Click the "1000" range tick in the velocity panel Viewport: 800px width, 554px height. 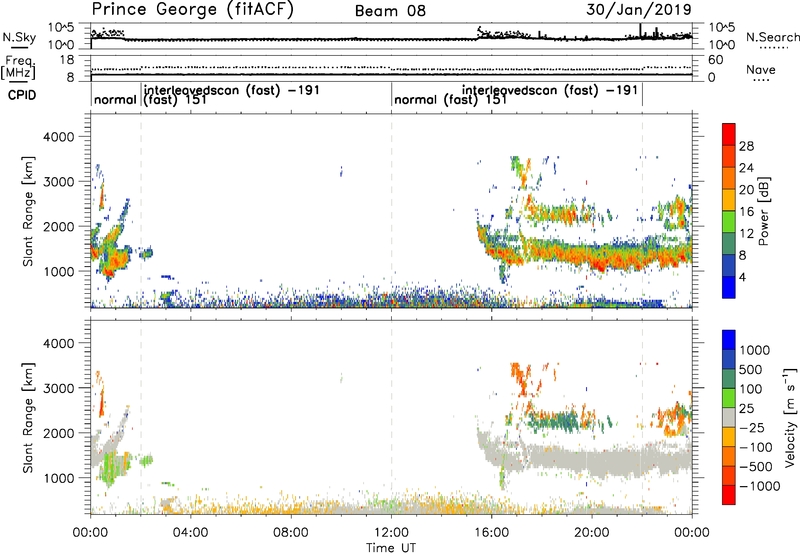59,478
